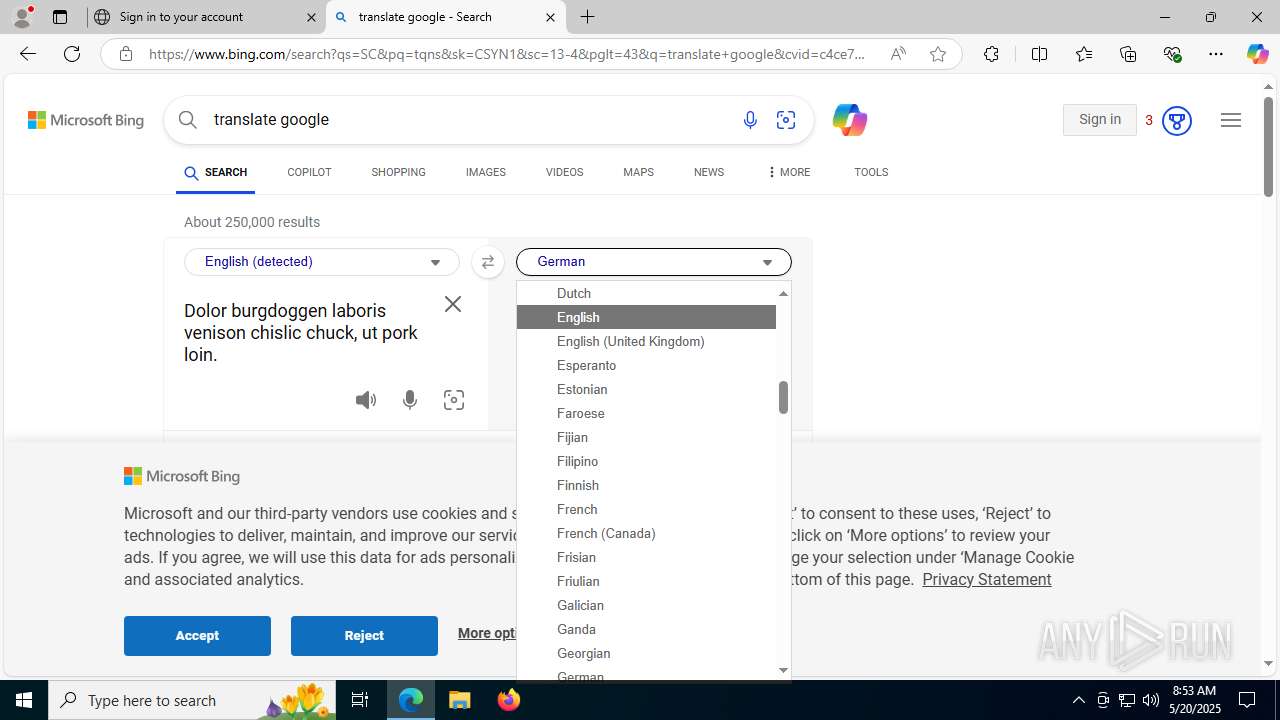Viewport: 1280px width, 720px height.
Task: Expand the English (detected) source dropdown
Action: tap(321, 262)
